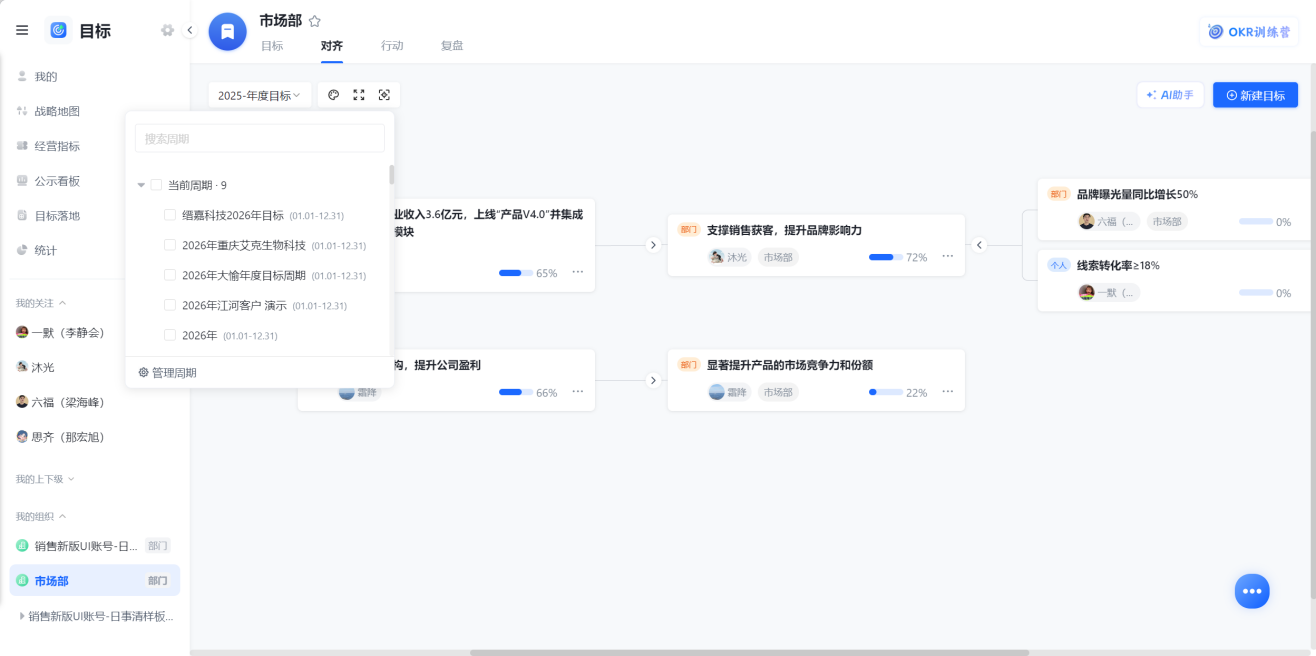The width and height of the screenshot is (1316, 656).
Task: Click the 72% progress bar
Action: pos(886,257)
